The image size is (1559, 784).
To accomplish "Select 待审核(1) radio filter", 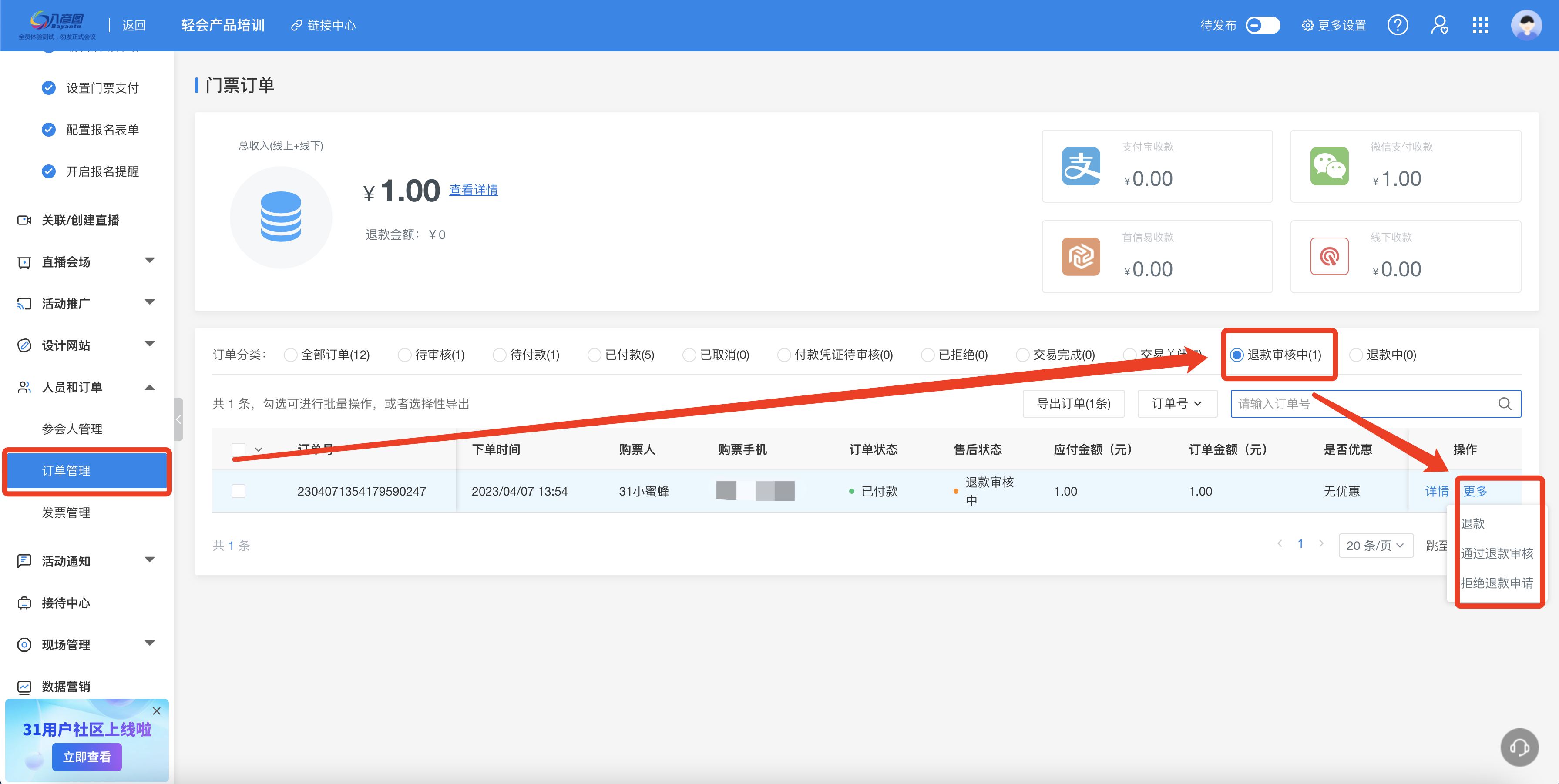I will (405, 355).
